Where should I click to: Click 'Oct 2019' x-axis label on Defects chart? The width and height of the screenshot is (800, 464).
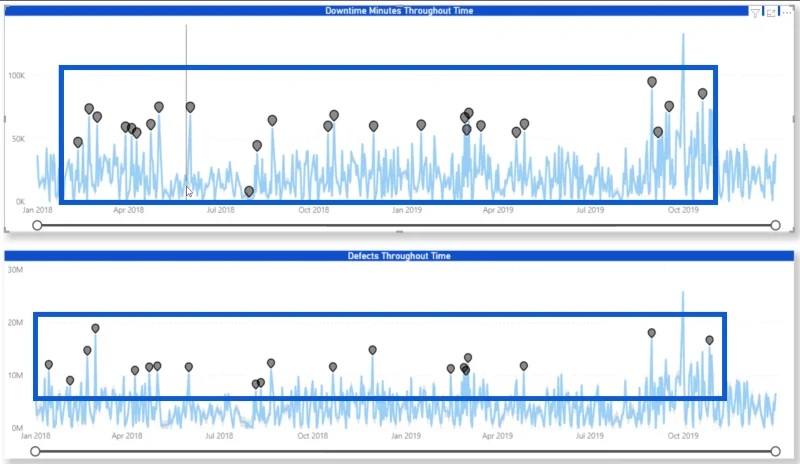[683, 436]
